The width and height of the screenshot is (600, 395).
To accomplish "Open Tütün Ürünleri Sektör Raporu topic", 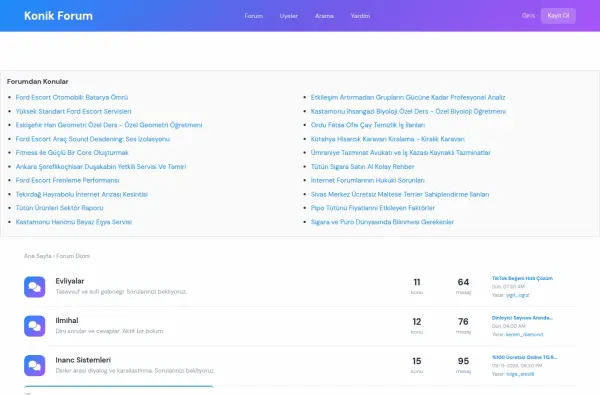I will (x=59, y=208).
